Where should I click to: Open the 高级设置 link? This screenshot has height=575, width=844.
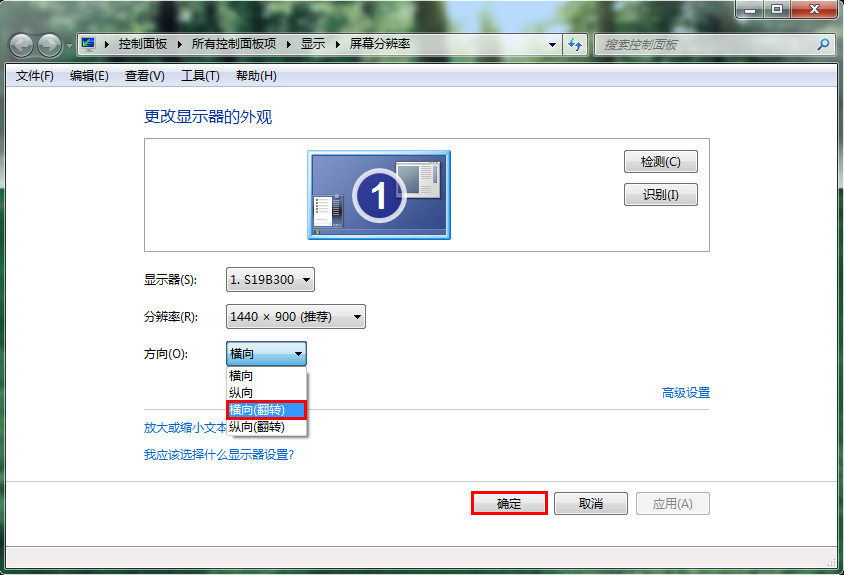click(x=686, y=393)
